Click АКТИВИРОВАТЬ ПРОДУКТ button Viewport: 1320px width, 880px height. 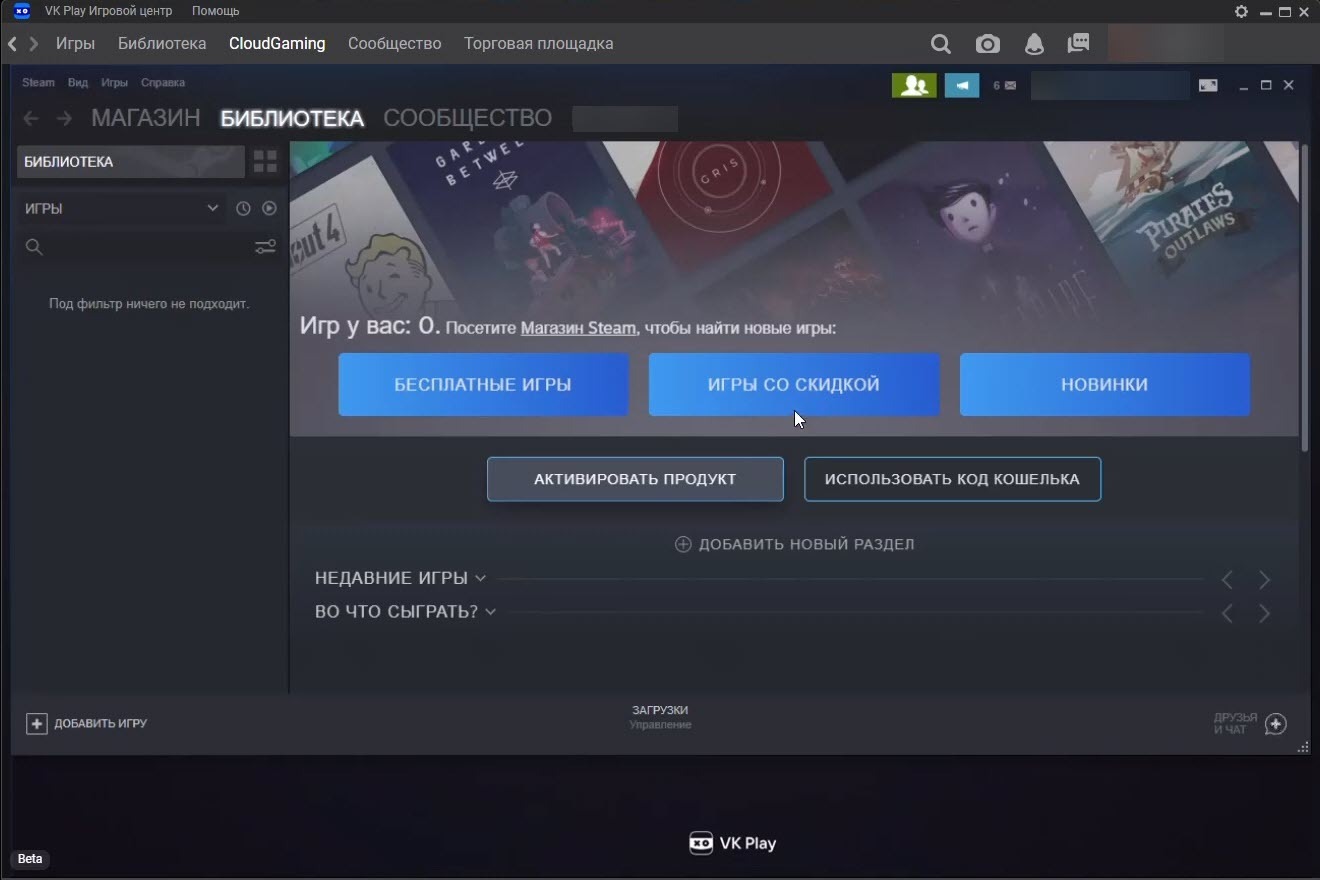coord(635,479)
